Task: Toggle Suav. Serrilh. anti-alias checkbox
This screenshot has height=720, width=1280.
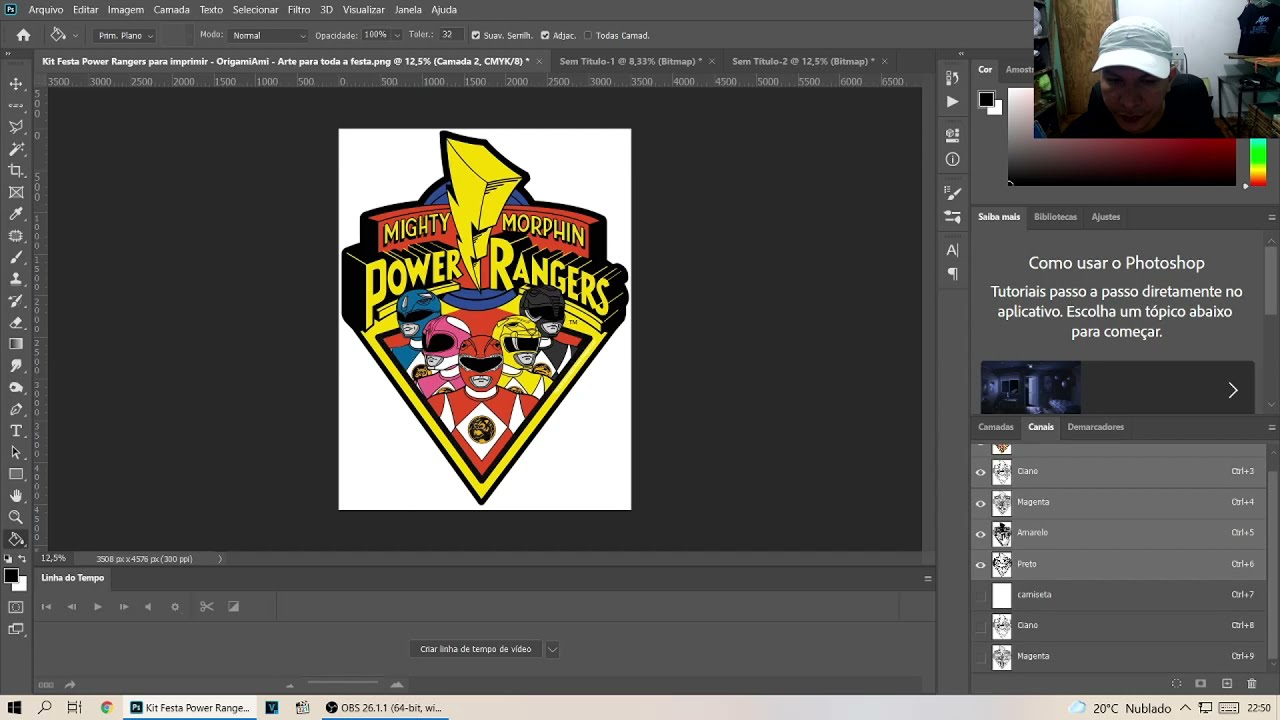Action: tap(475, 35)
